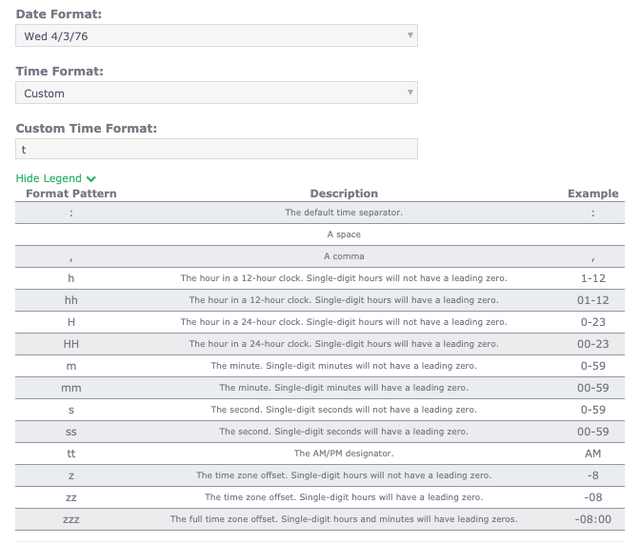Collapse legend via Hide Legend link
The width and height of the screenshot is (640, 548).
pyautogui.click(x=49, y=178)
